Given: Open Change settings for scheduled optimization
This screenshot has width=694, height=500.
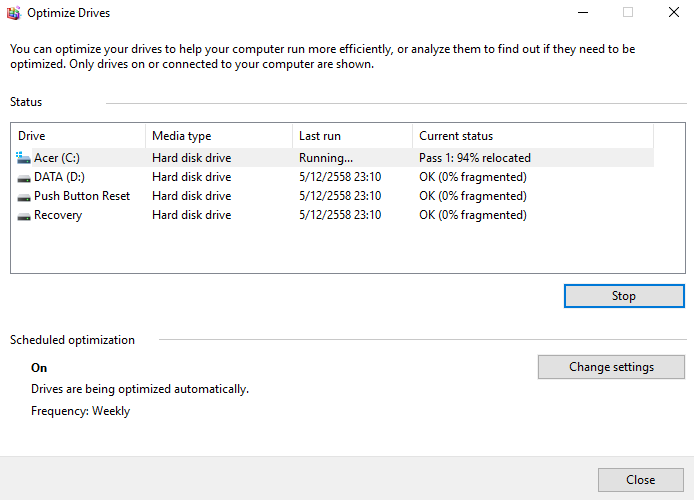Looking at the screenshot, I should (611, 367).
